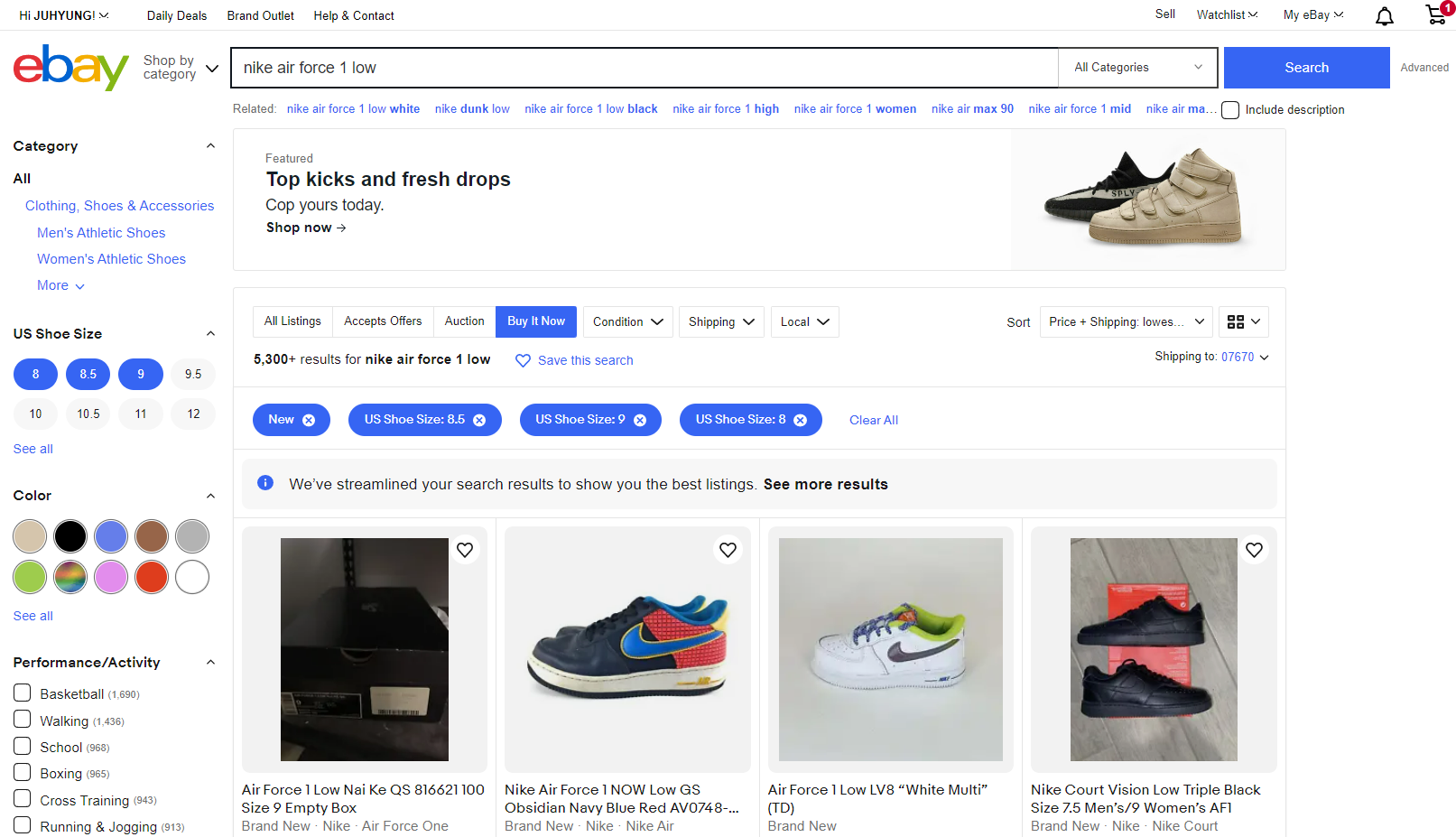Collapse the US Shoe Size section
Image resolution: width=1456 pixels, height=837 pixels.
tap(210, 333)
